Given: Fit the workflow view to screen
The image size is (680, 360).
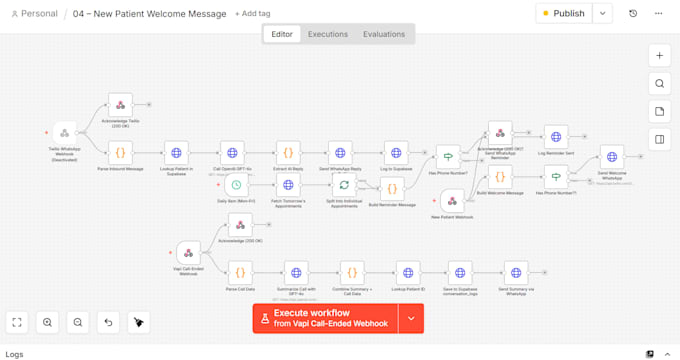Looking at the screenshot, I should [x=17, y=322].
